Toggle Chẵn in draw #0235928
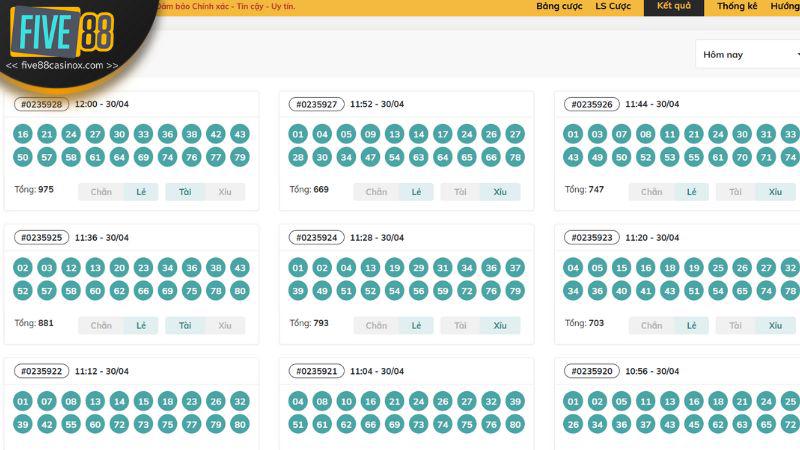Viewport: 800px width, 450px height. point(101,192)
